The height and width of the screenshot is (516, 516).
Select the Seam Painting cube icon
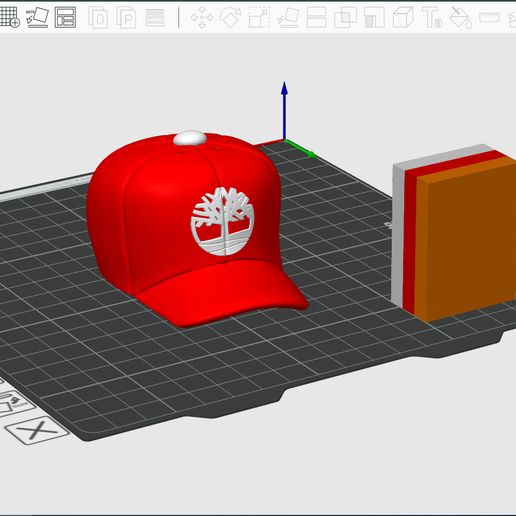(403, 17)
